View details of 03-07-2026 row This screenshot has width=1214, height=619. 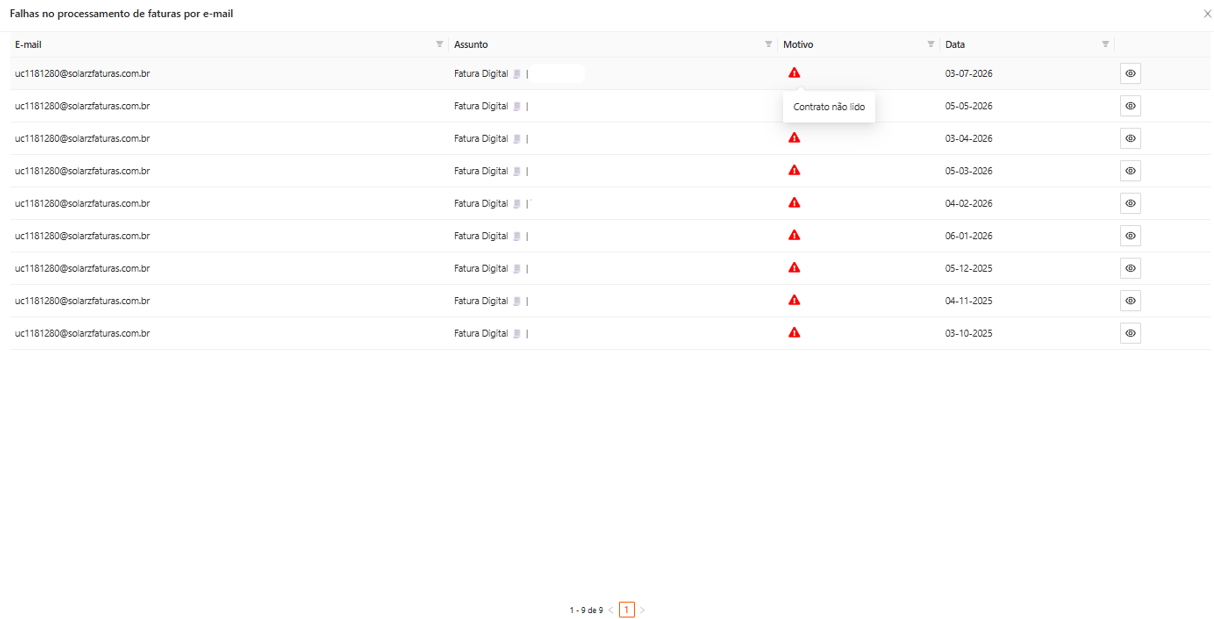coord(1130,73)
